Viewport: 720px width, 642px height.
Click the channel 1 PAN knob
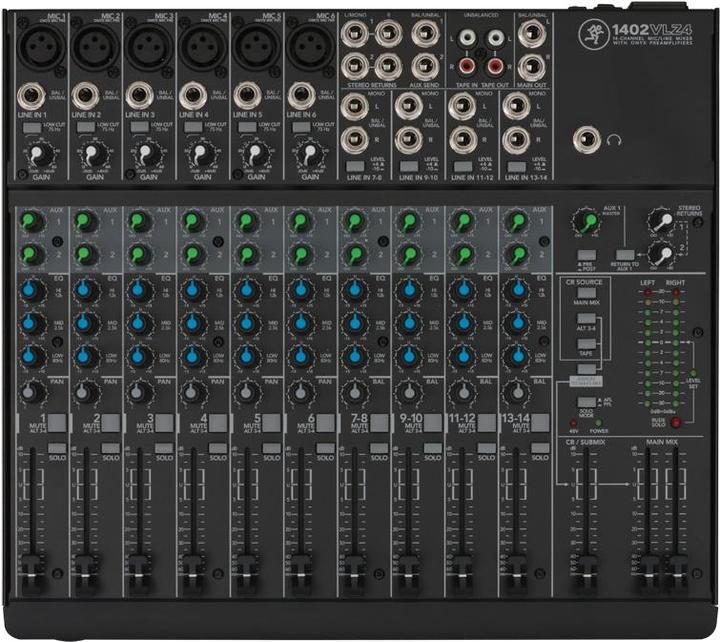click(32, 392)
